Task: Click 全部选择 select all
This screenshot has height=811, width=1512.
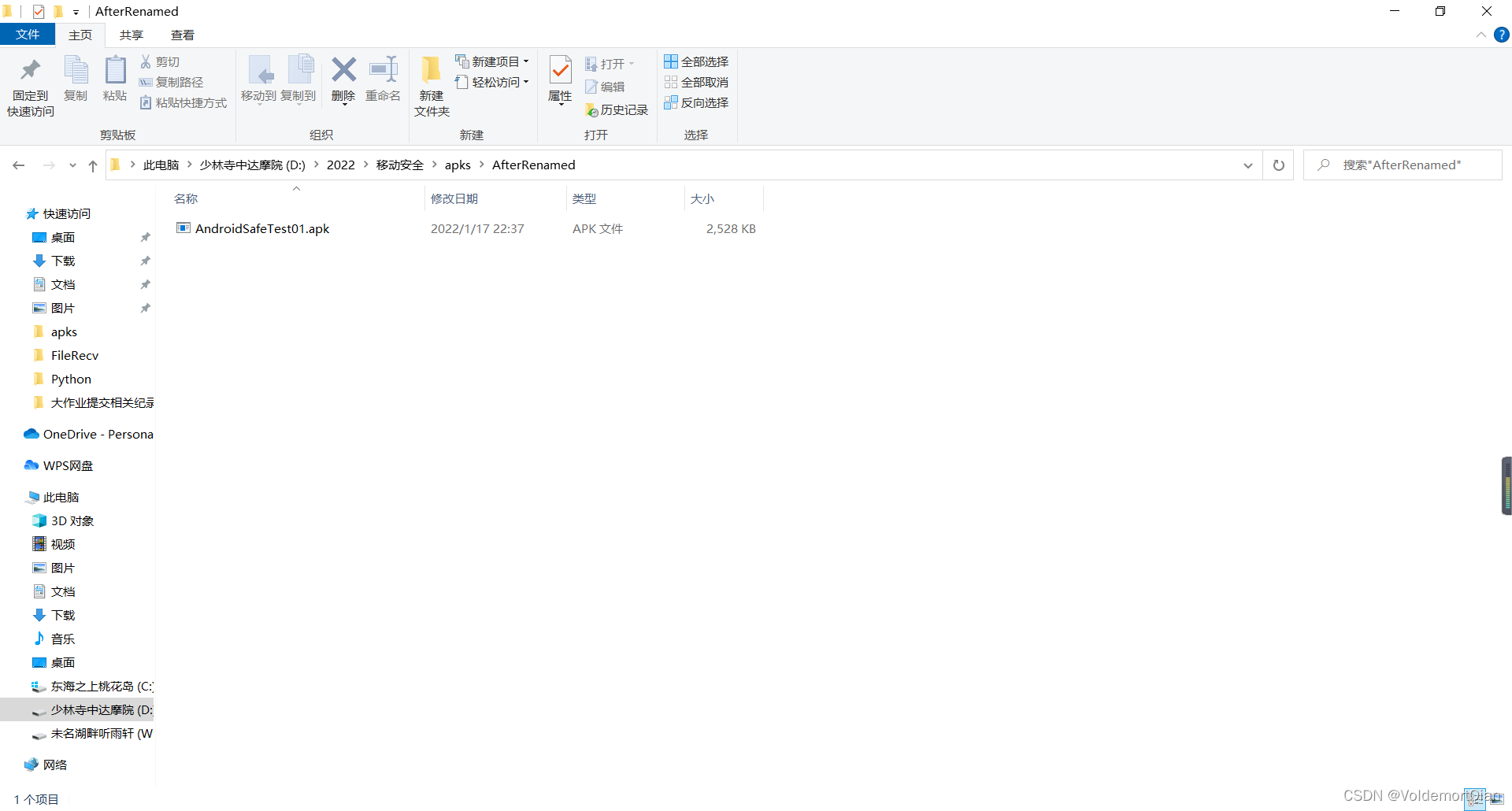Action: (x=696, y=61)
